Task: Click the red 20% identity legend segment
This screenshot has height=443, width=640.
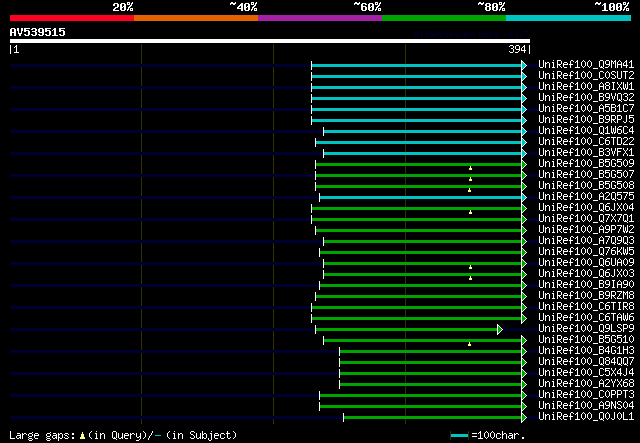Action: coord(72,18)
